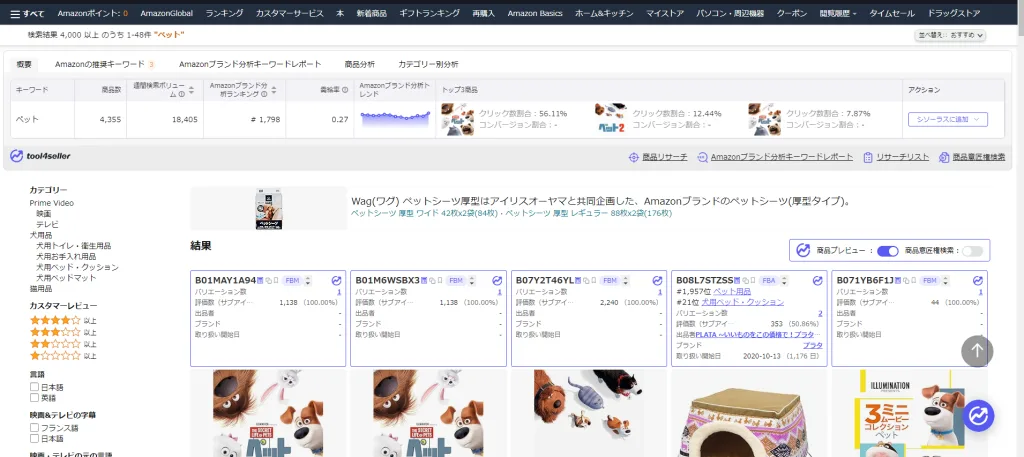
Task: Click the bookmark icon beside B08L7STZSS
Action: (753, 280)
